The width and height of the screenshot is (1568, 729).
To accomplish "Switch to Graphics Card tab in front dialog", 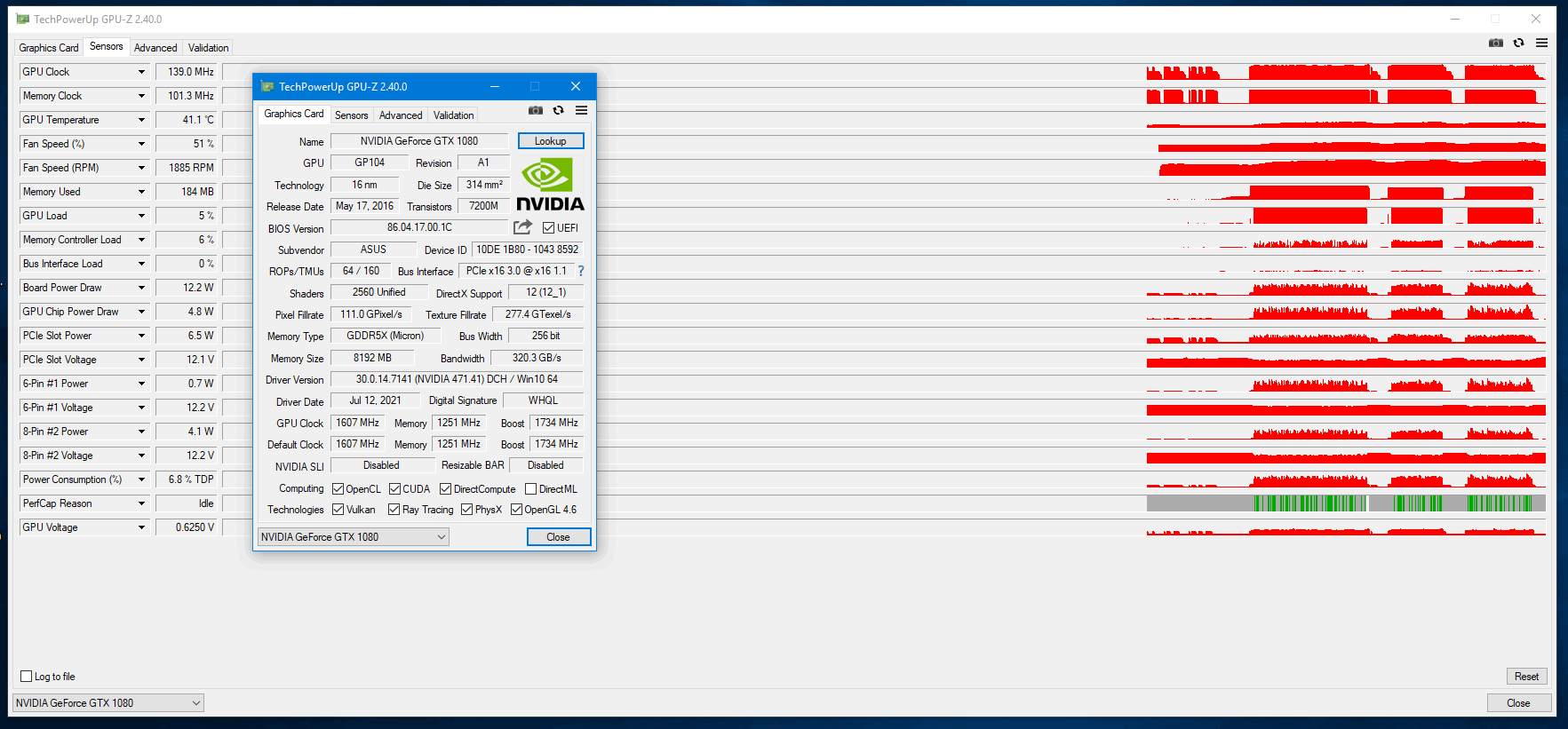I will 294,114.
